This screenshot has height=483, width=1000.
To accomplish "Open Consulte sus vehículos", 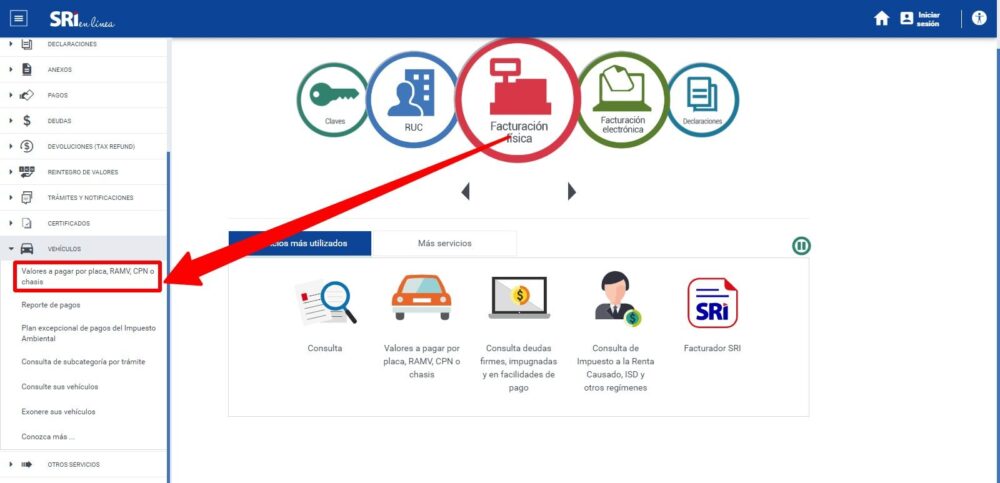I will point(60,387).
